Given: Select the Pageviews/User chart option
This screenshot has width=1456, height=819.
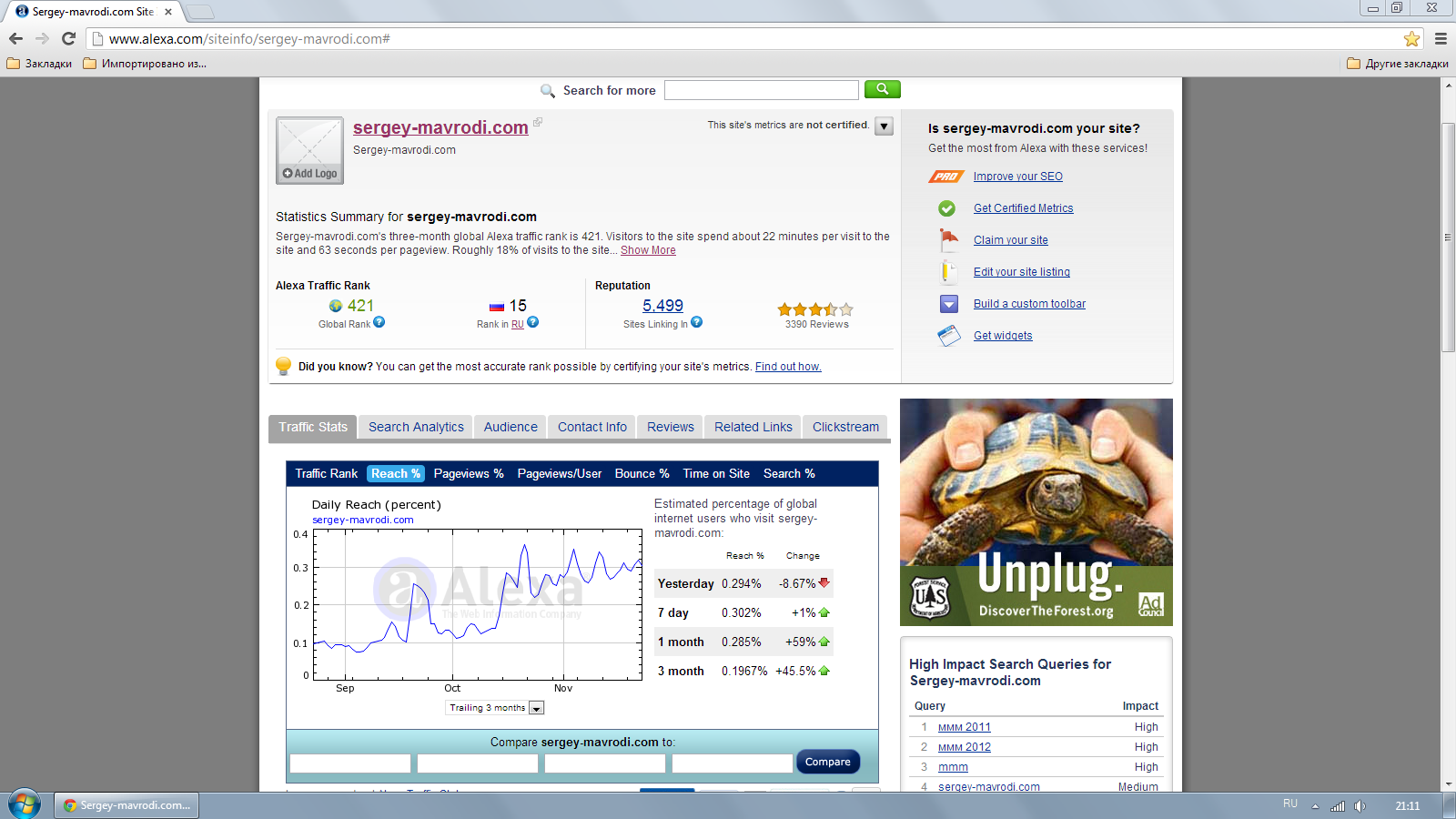Looking at the screenshot, I should point(560,473).
